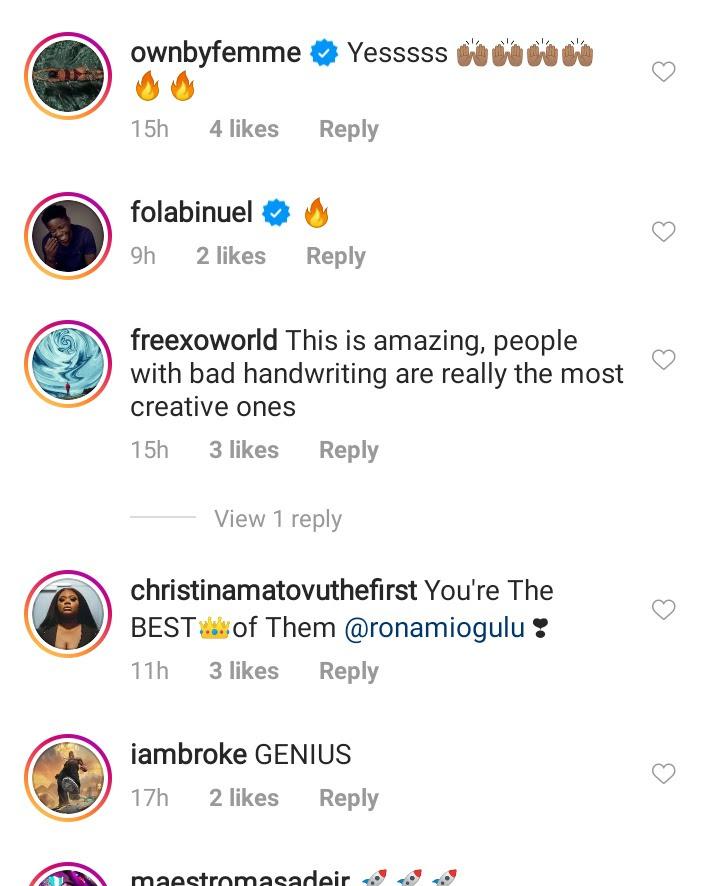View christinamatovuthefirst's avatar

pos(67,615)
